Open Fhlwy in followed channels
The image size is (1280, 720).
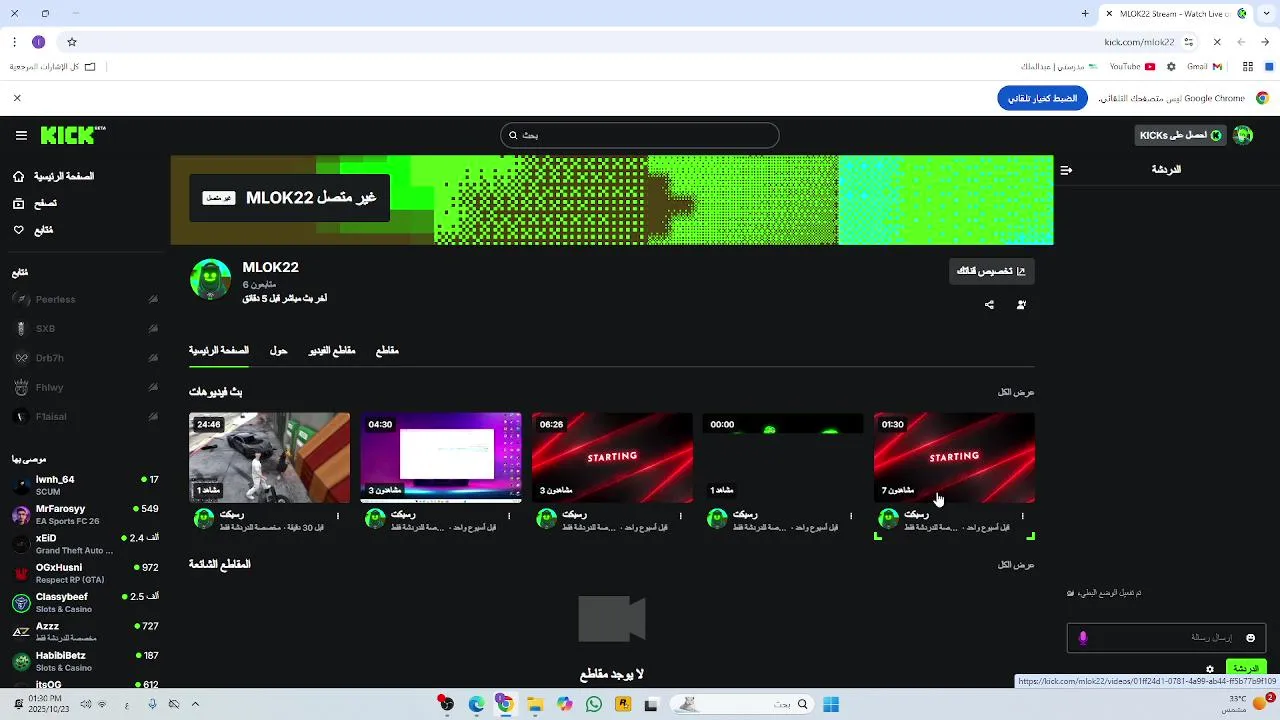[x=85, y=387]
